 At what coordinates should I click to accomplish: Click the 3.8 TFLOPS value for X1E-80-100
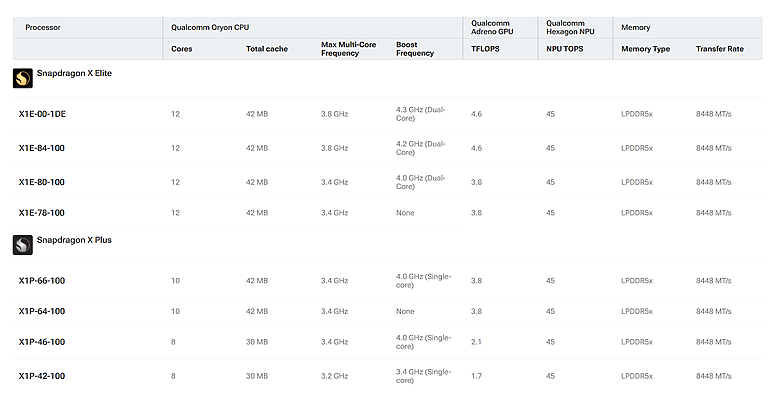pyautogui.click(x=477, y=182)
